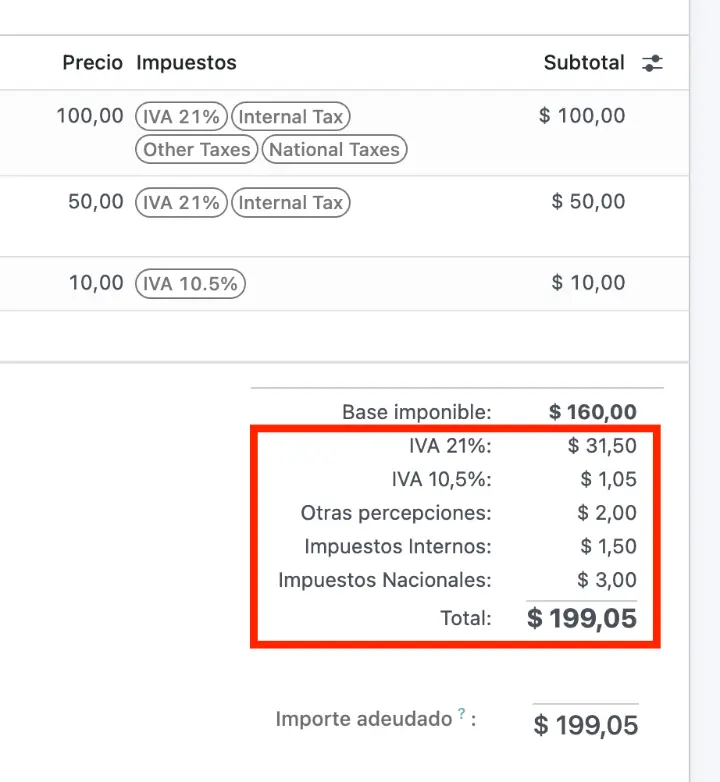Edit the 50,00 price field

click(x=96, y=202)
